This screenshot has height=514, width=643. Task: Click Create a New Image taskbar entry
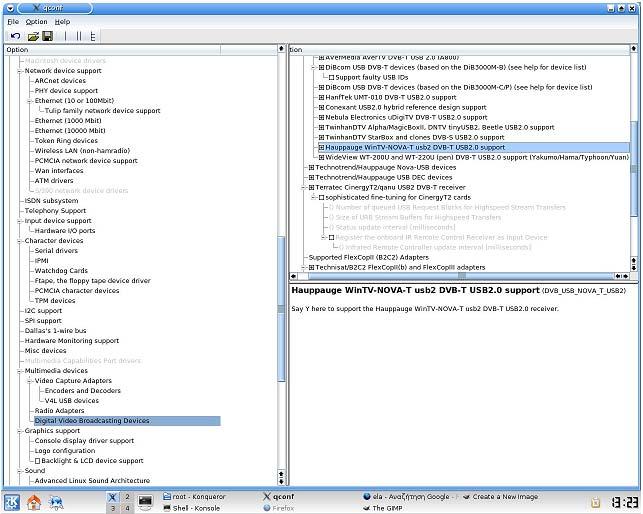(x=501, y=497)
